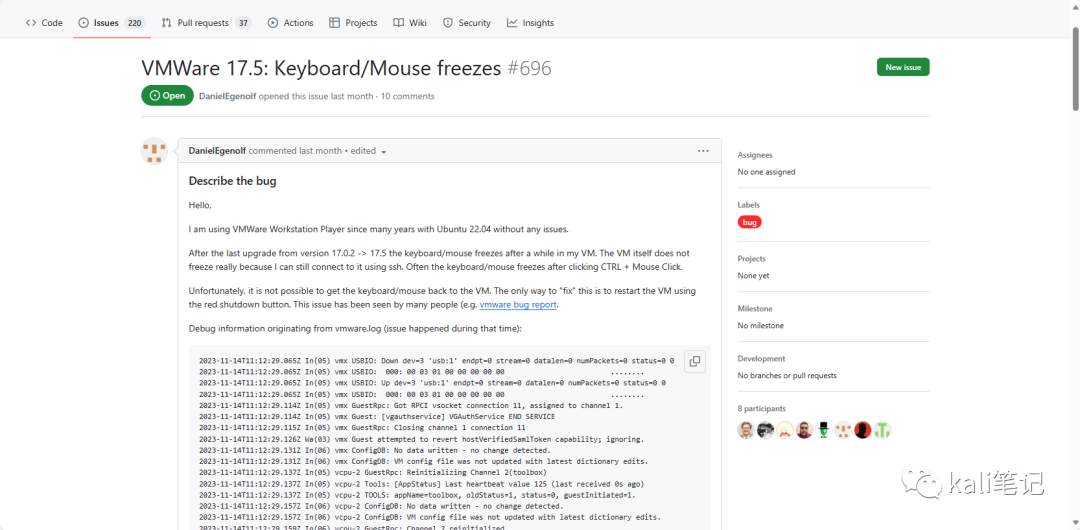Screen dimensions: 1080x530
Task: Open the orange pixel-pattern participant avatar
Action: [844, 430]
